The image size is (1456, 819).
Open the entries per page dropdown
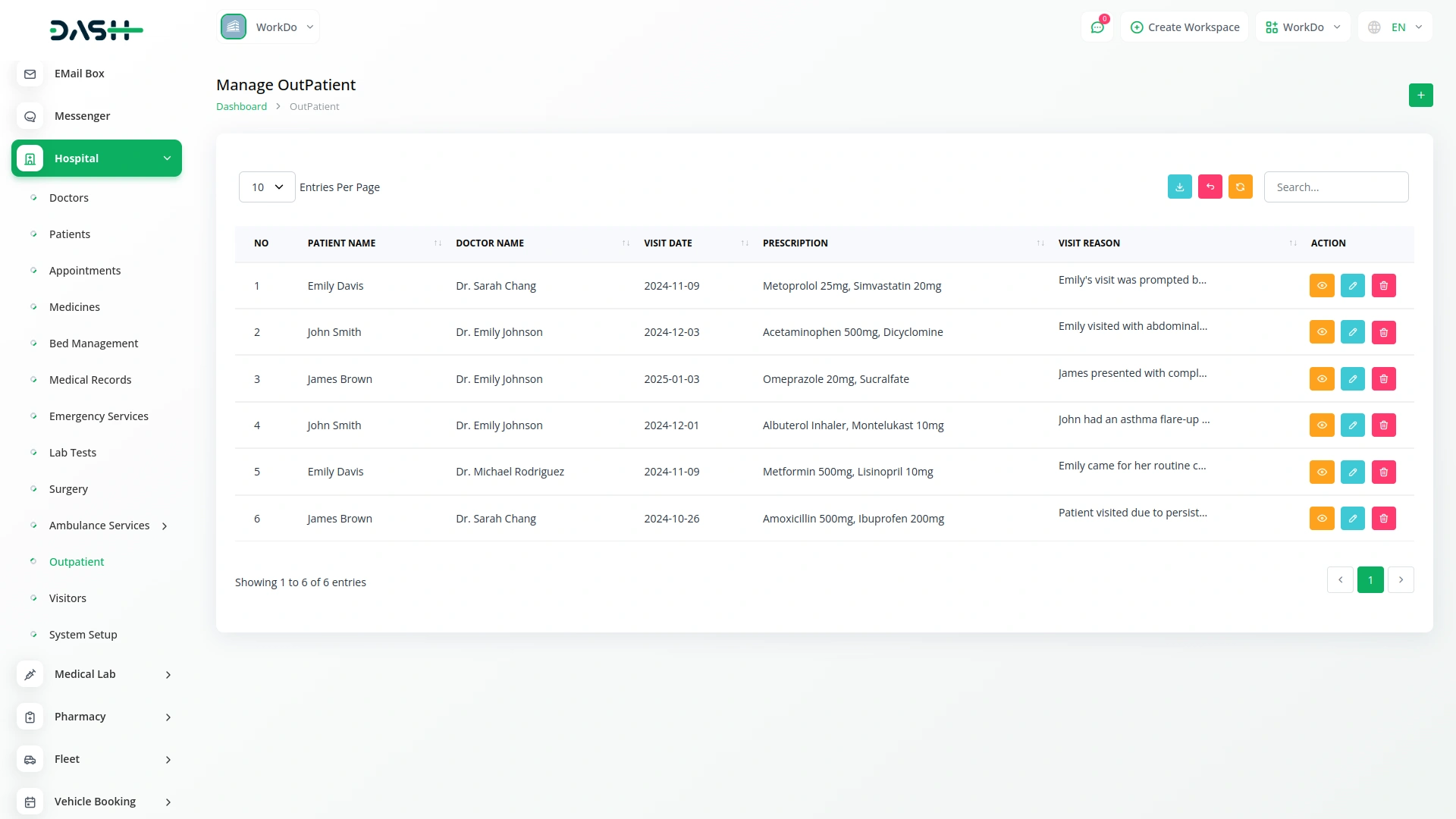(x=267, y=187)
